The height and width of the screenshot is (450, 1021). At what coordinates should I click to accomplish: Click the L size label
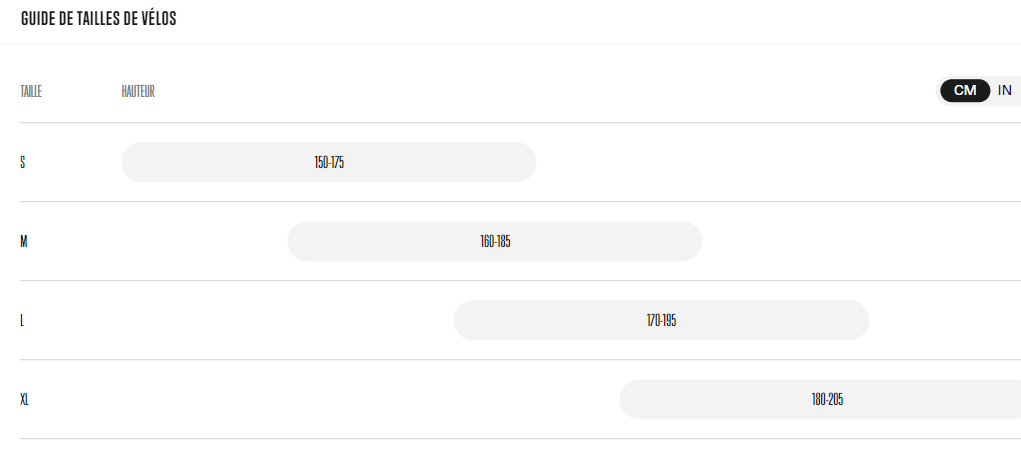[21, 320]
